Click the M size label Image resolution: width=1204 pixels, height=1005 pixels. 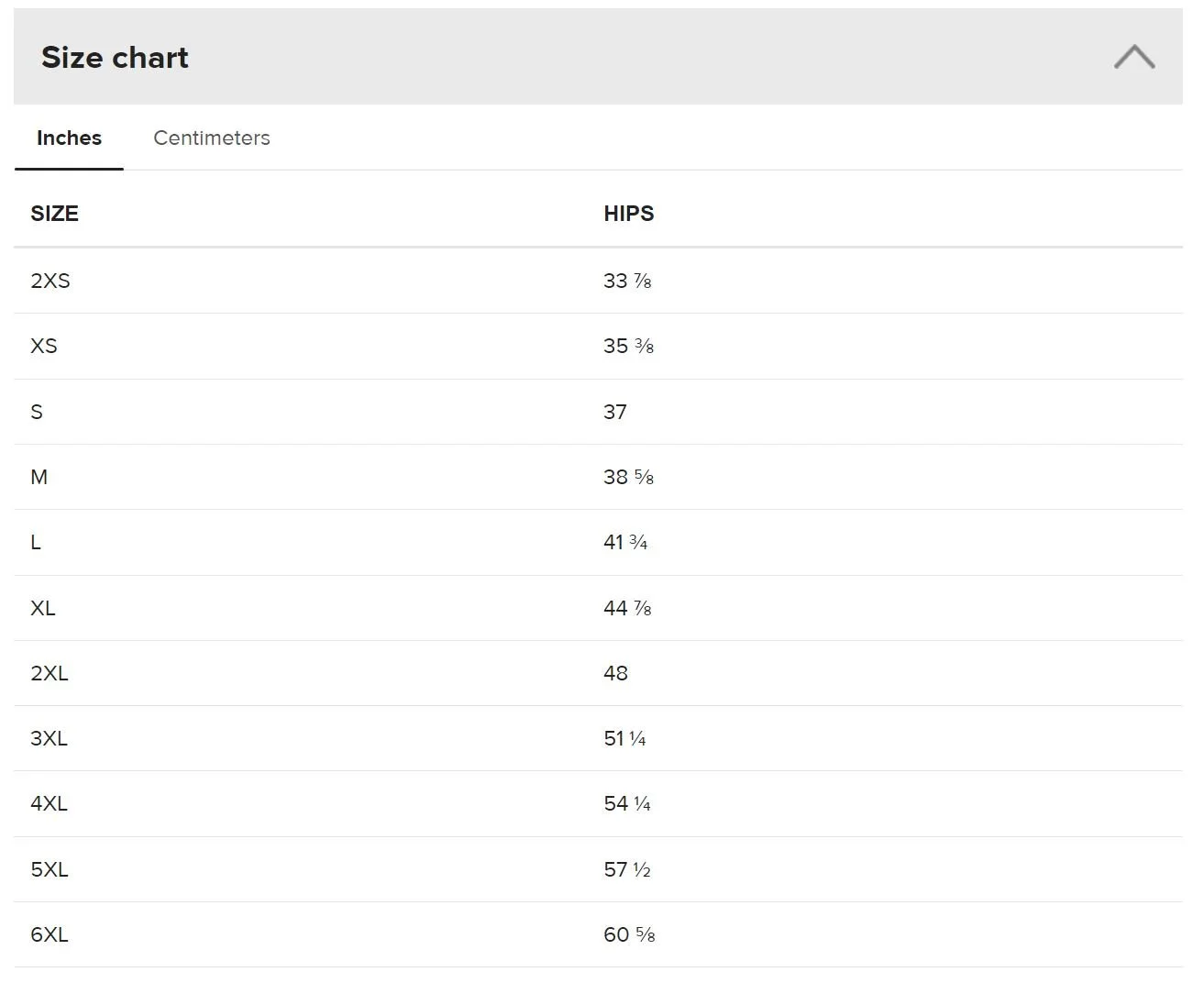pos(39,477)
